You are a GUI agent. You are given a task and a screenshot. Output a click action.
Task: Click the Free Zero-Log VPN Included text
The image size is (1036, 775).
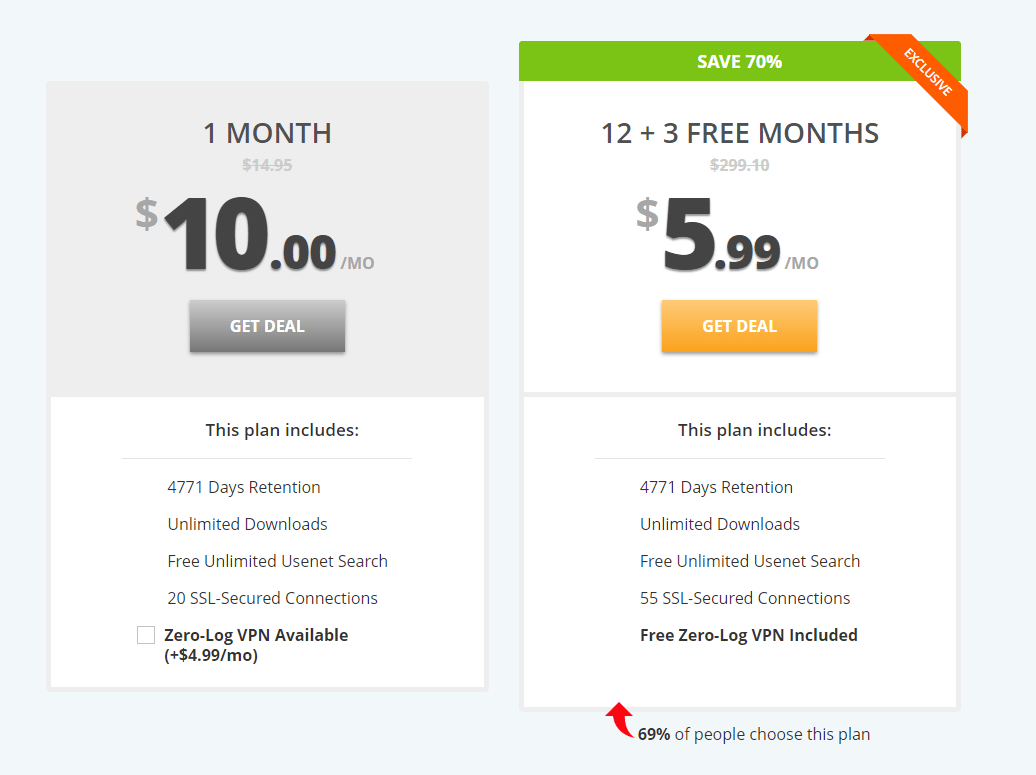click(749, 635)
